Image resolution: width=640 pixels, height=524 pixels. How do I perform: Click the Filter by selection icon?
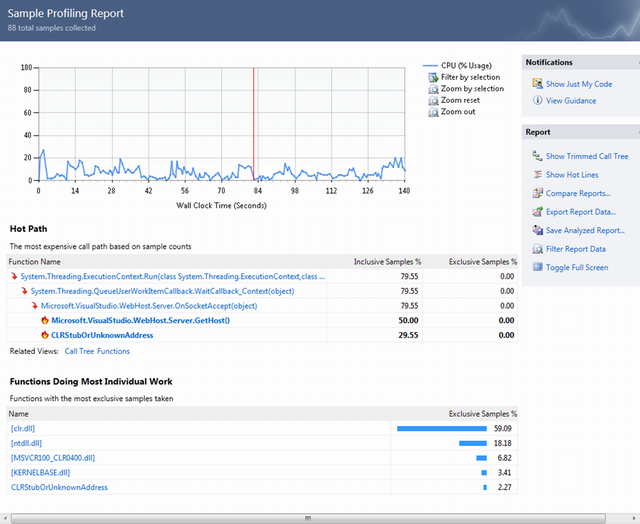pyautogui.click(x=433, y=77)
